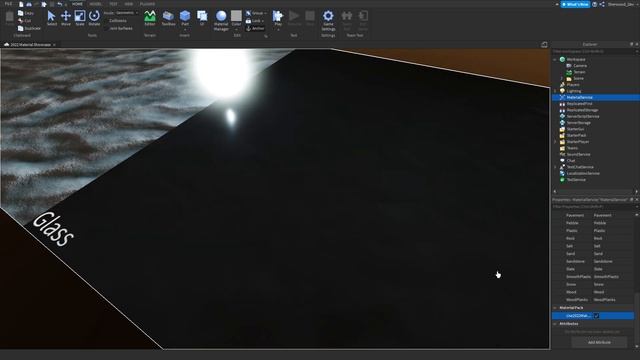Screen dimensions: 640x360
Task: Click the Play test button
Action: pos(278,19)
